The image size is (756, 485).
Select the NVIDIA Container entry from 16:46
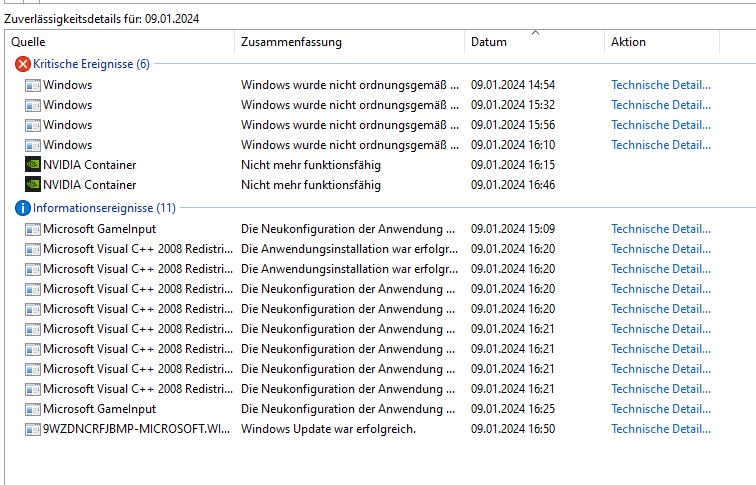point(90,185)
